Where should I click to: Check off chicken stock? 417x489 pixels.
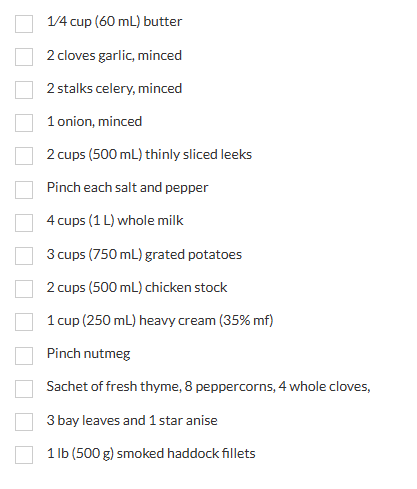tap(24, 289)
